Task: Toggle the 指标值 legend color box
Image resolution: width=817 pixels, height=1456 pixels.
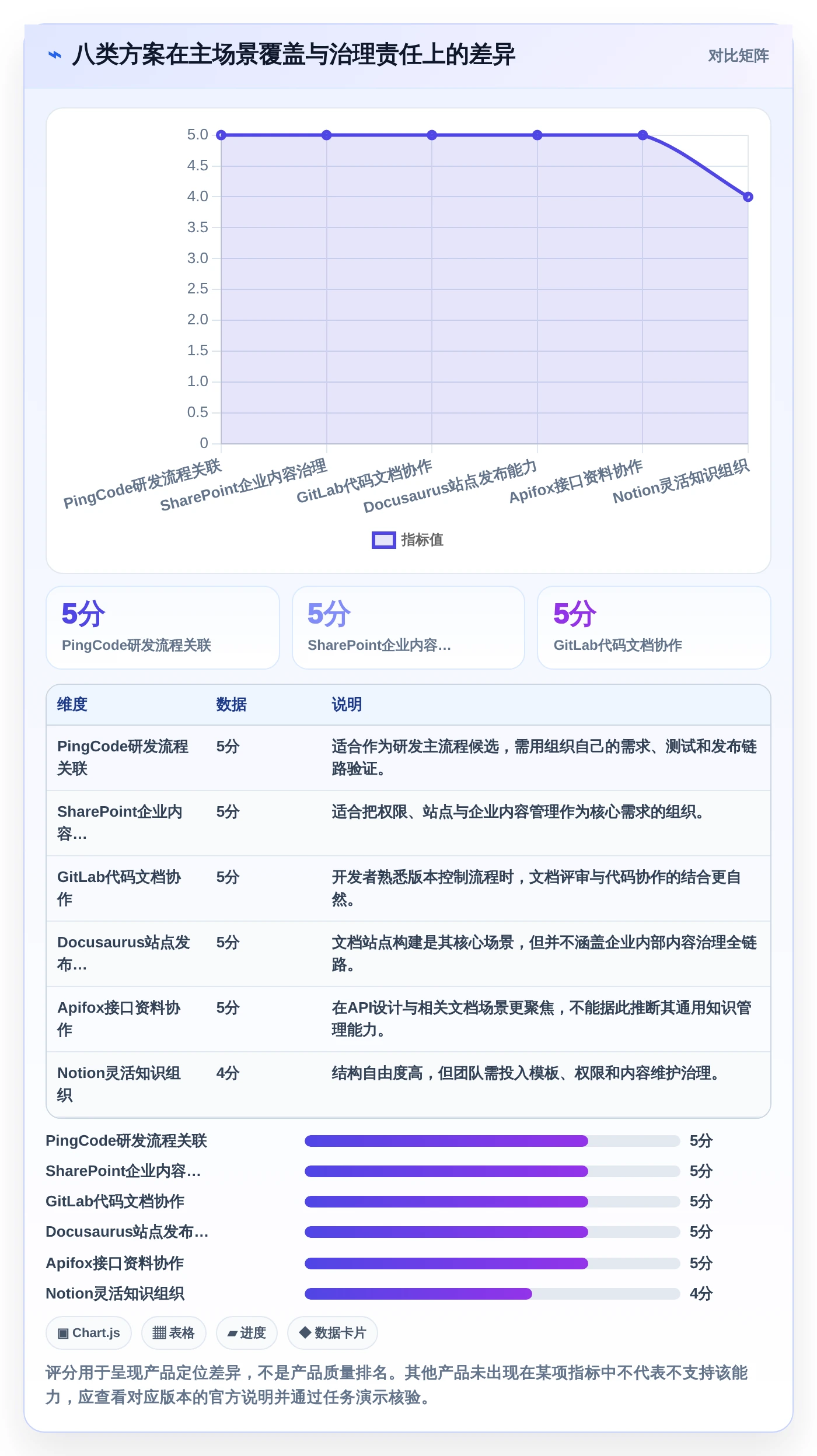Action: (x=383, y=540)
